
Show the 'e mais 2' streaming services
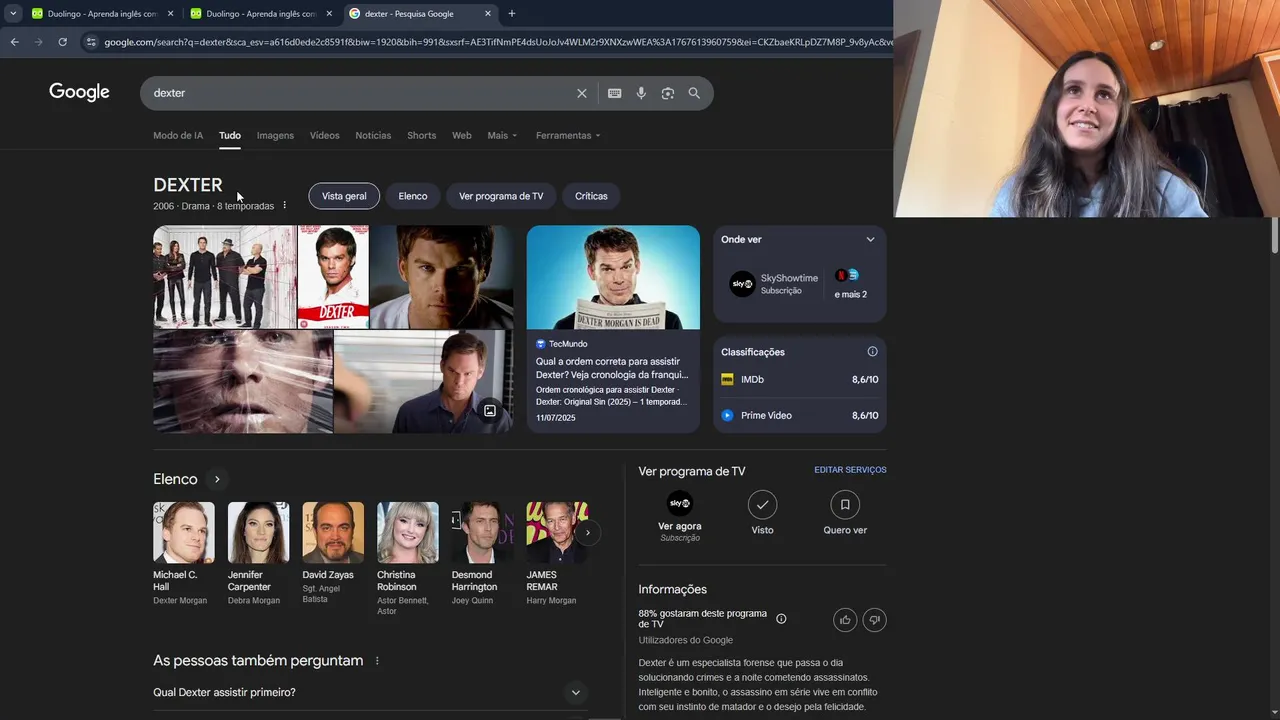tap(850, 284)
